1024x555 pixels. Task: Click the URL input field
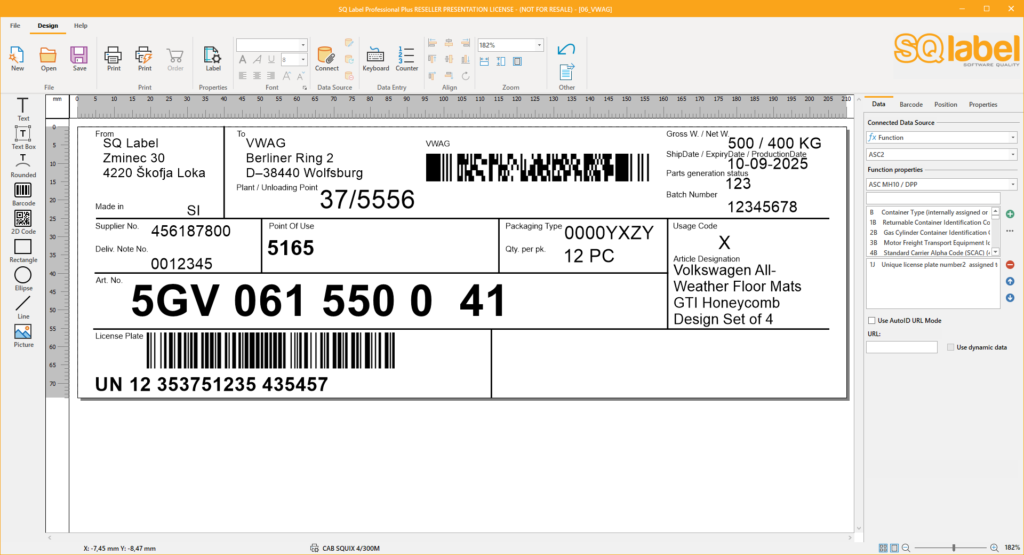(901, 347)
